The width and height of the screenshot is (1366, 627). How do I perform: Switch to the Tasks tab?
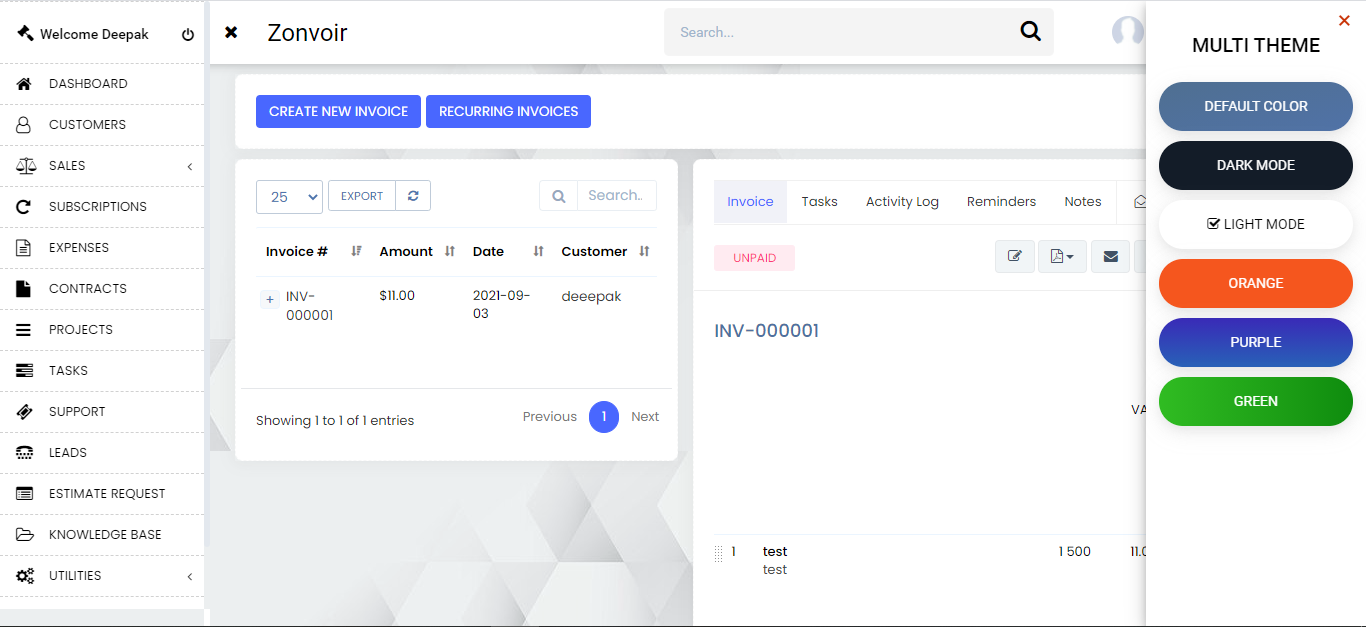point(819,202)
